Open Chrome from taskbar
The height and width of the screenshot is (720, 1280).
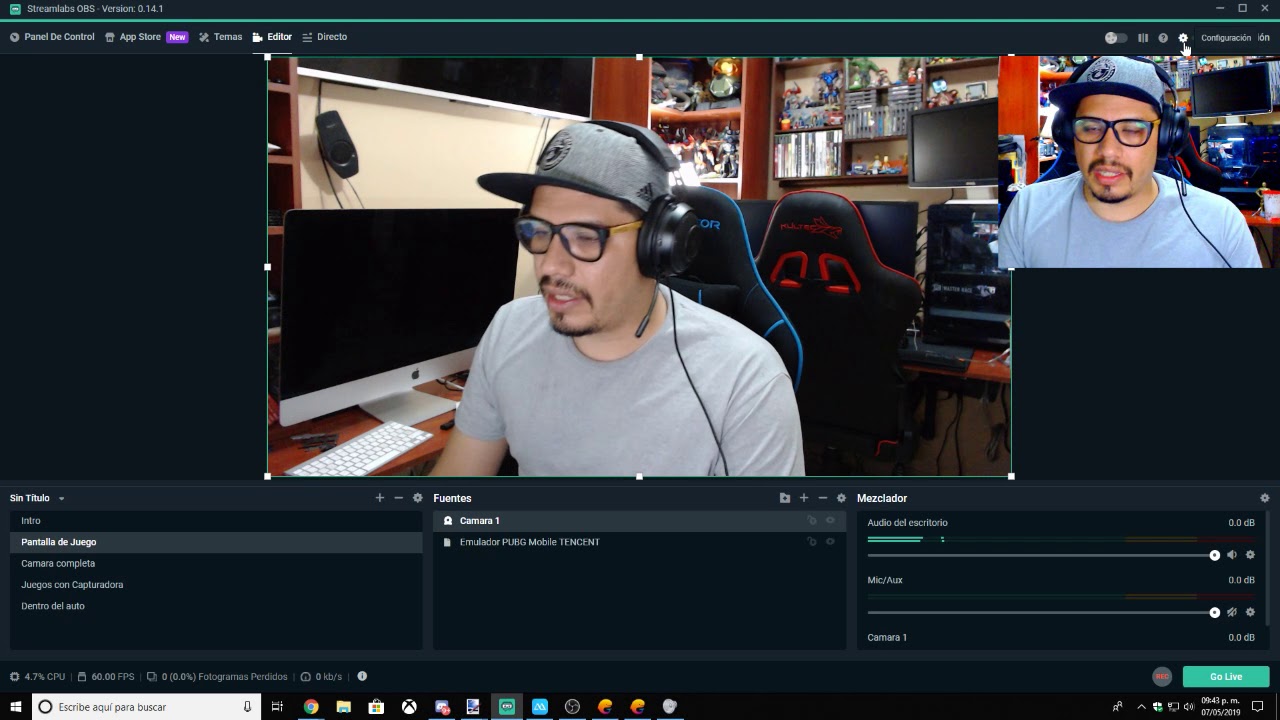[311, 707]
